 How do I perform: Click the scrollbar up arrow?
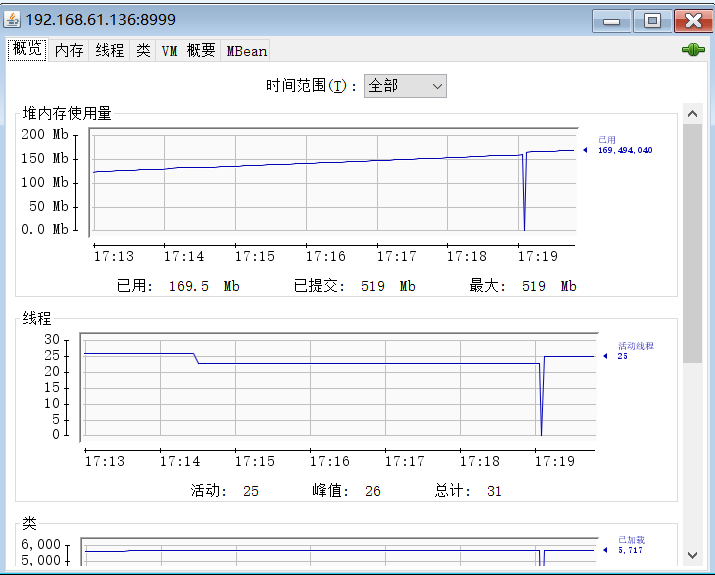(x=692, y=114)
